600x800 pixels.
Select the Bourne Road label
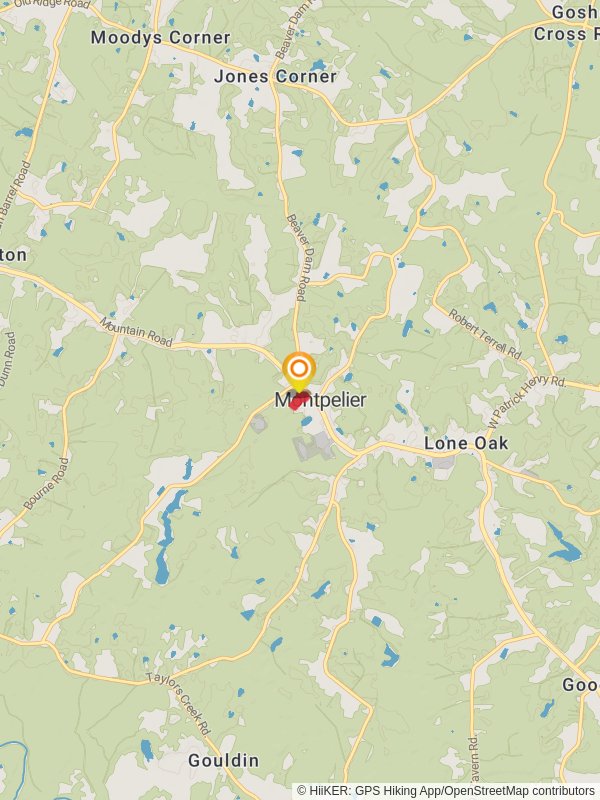pyautogui.click(x=46, y=484)
